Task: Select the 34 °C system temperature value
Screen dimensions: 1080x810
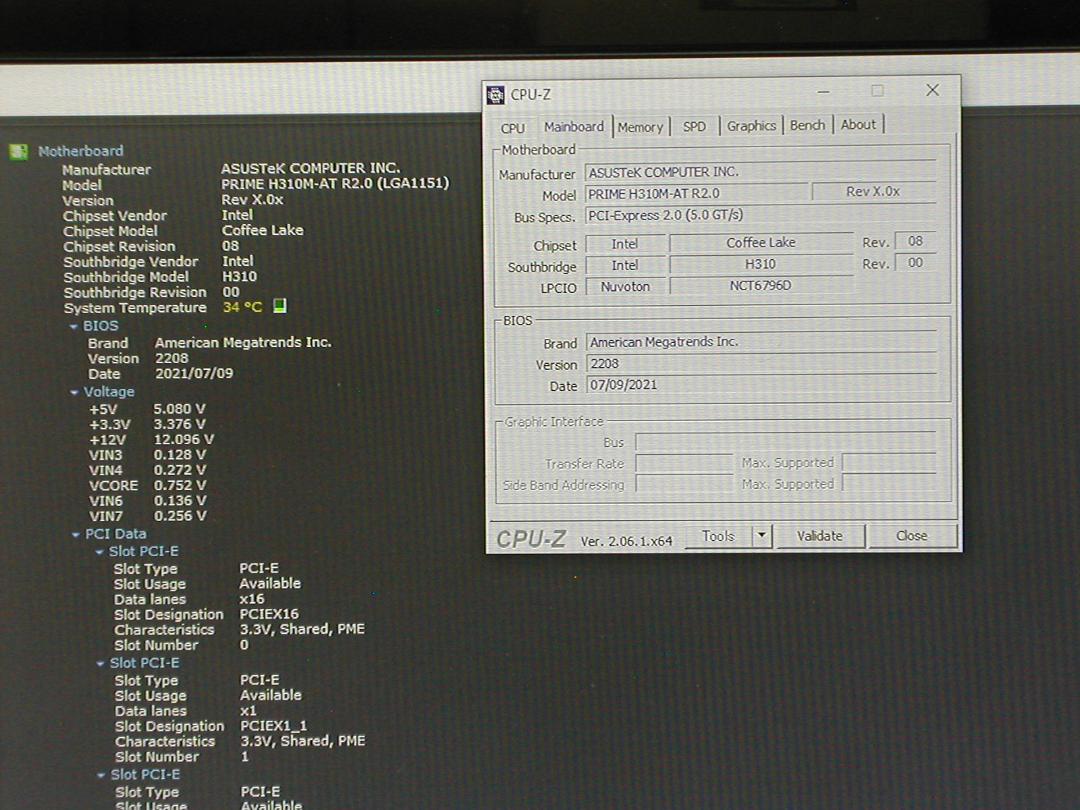Action: tap(242, 307)
